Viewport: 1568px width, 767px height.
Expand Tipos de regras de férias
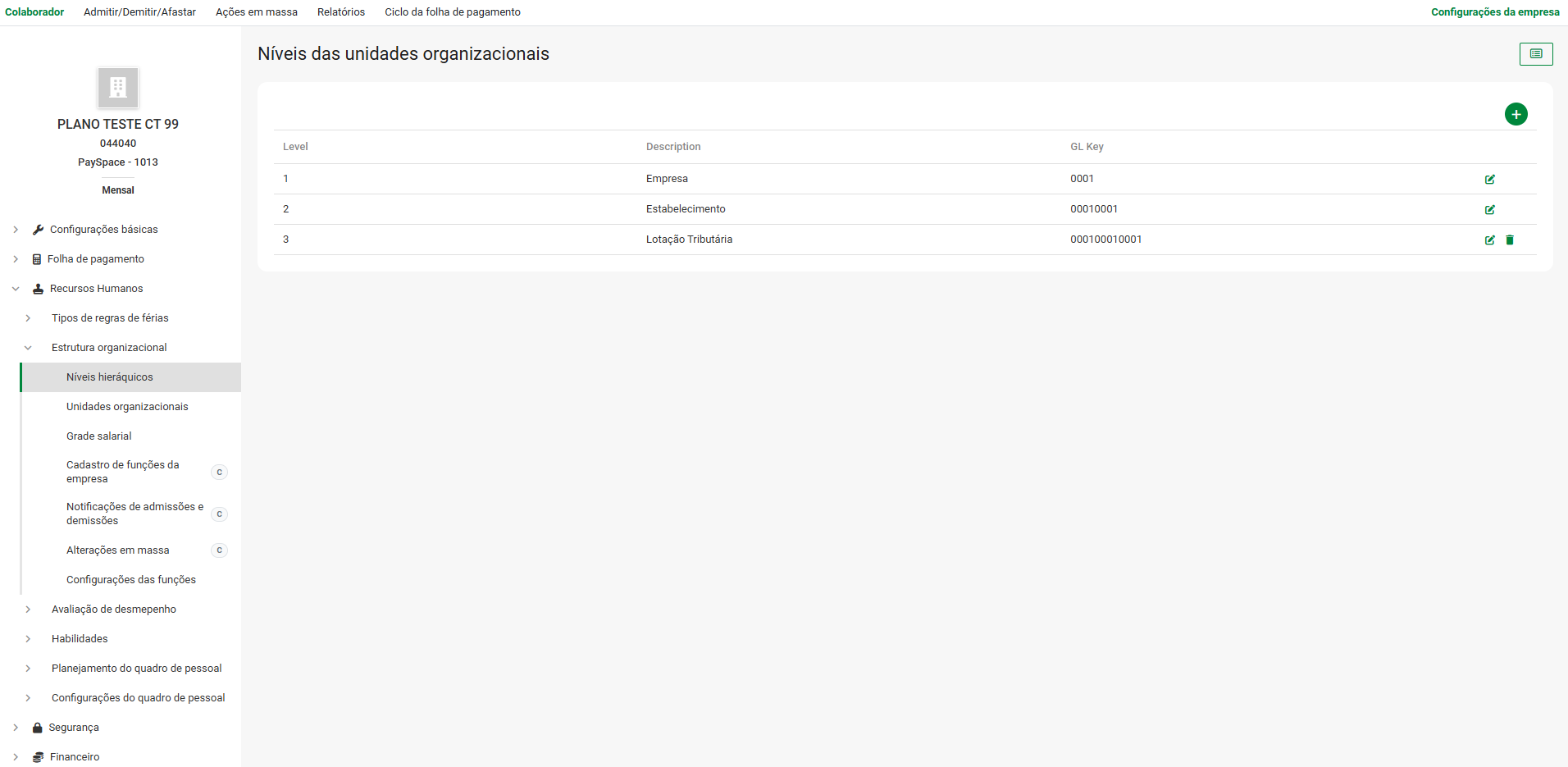(x=28, y=318)
